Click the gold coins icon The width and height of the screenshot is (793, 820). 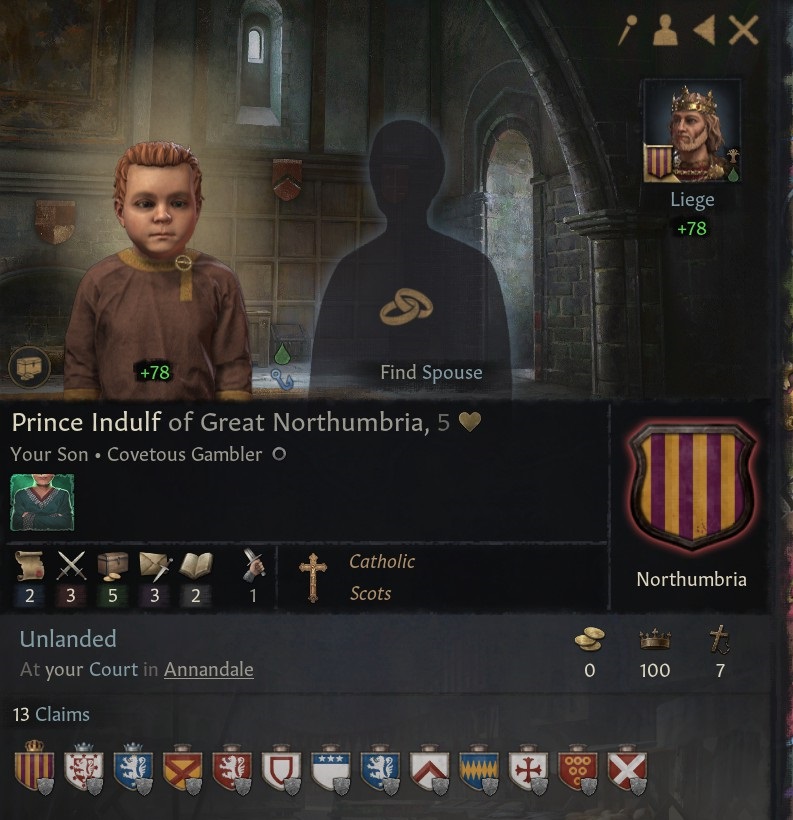click(590, 640)
